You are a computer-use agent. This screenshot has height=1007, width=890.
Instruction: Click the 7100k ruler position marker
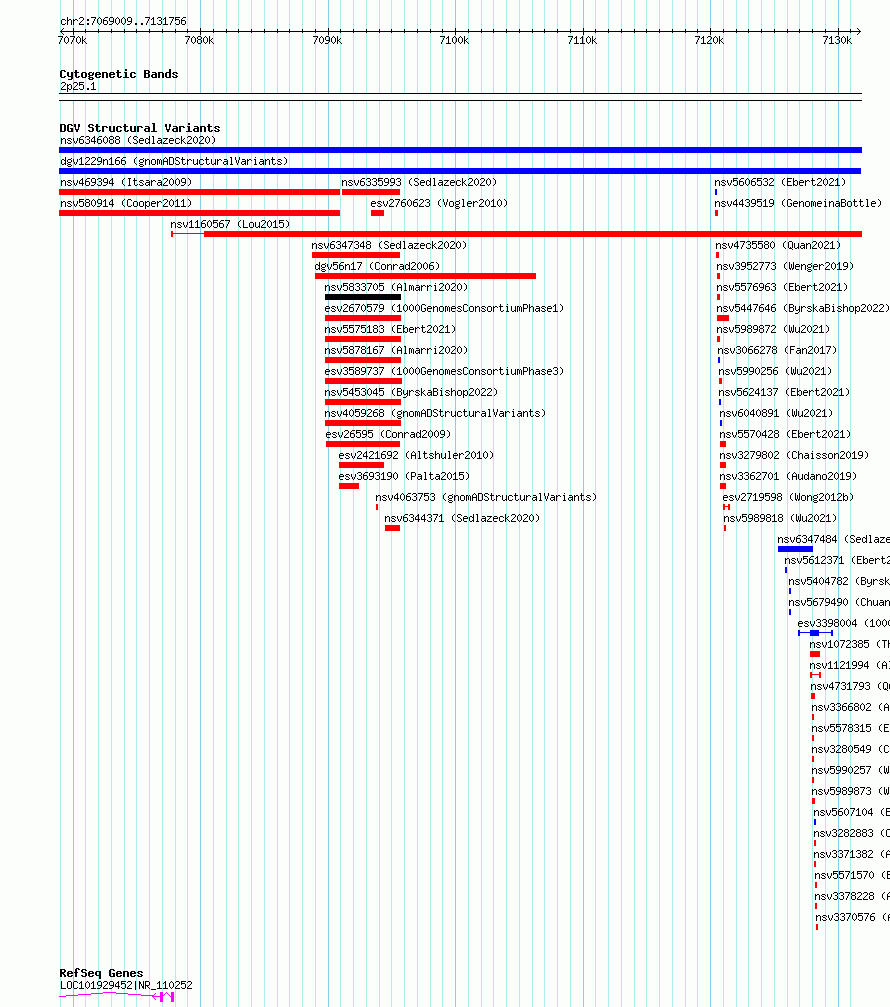tap(454, 40)
